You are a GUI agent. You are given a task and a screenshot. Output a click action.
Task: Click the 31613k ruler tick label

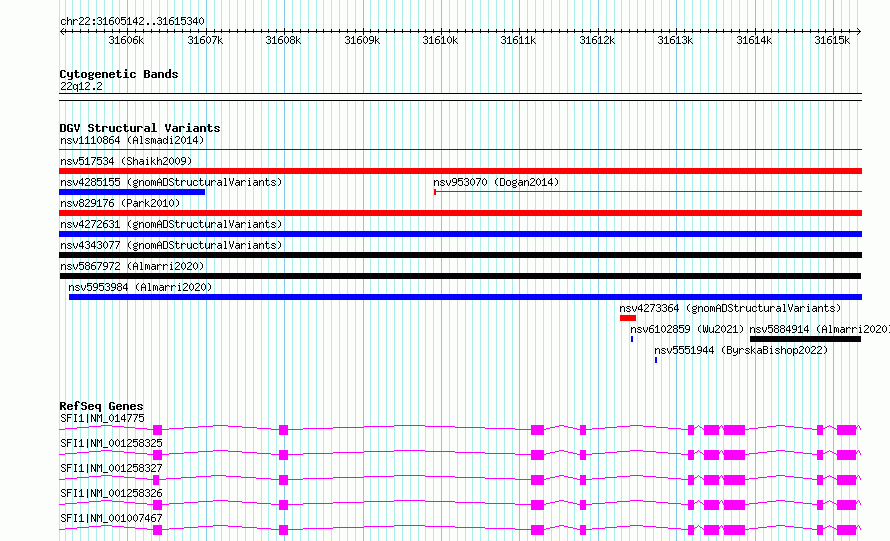pos(675,40)
